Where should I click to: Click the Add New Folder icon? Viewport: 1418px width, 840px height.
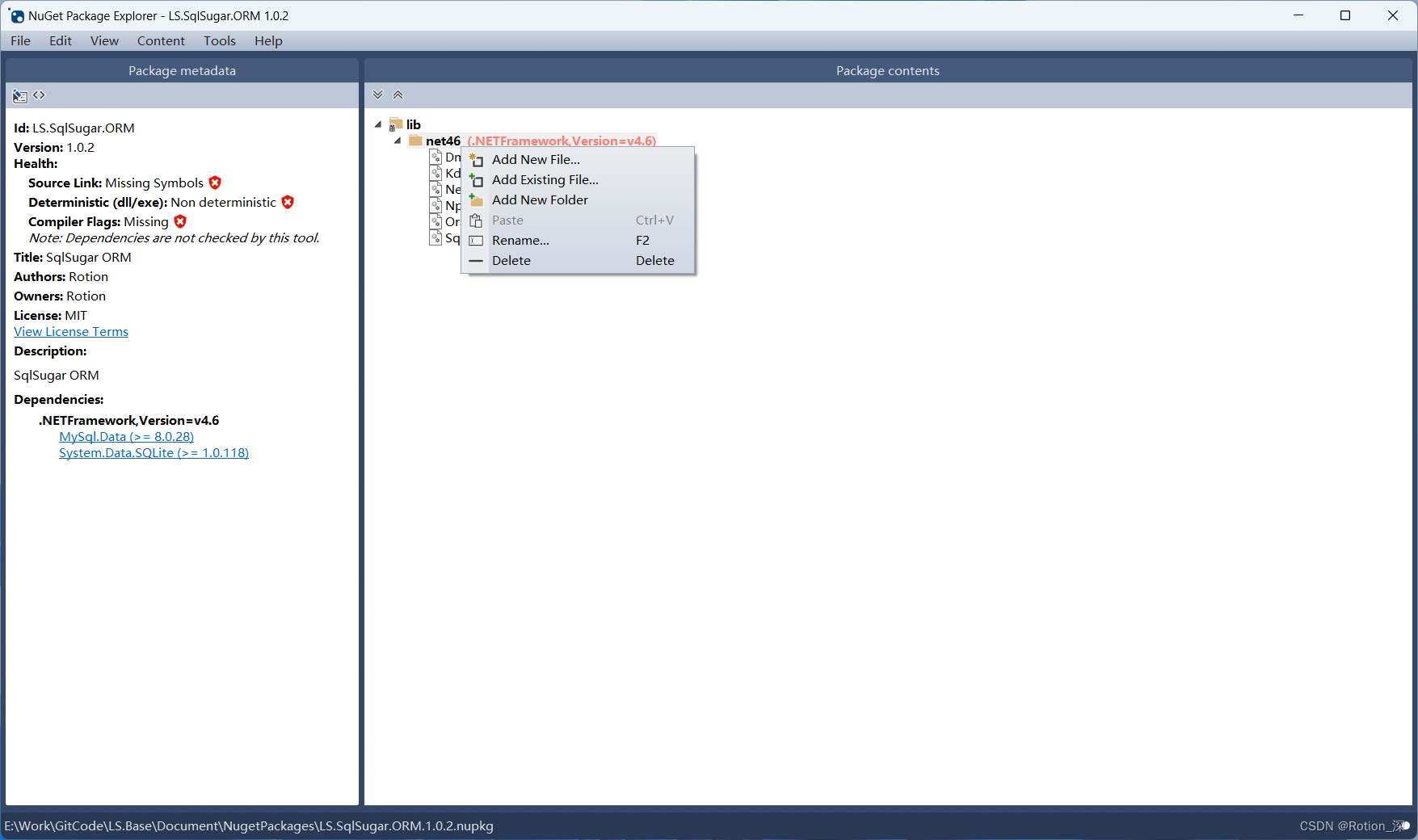476,199
